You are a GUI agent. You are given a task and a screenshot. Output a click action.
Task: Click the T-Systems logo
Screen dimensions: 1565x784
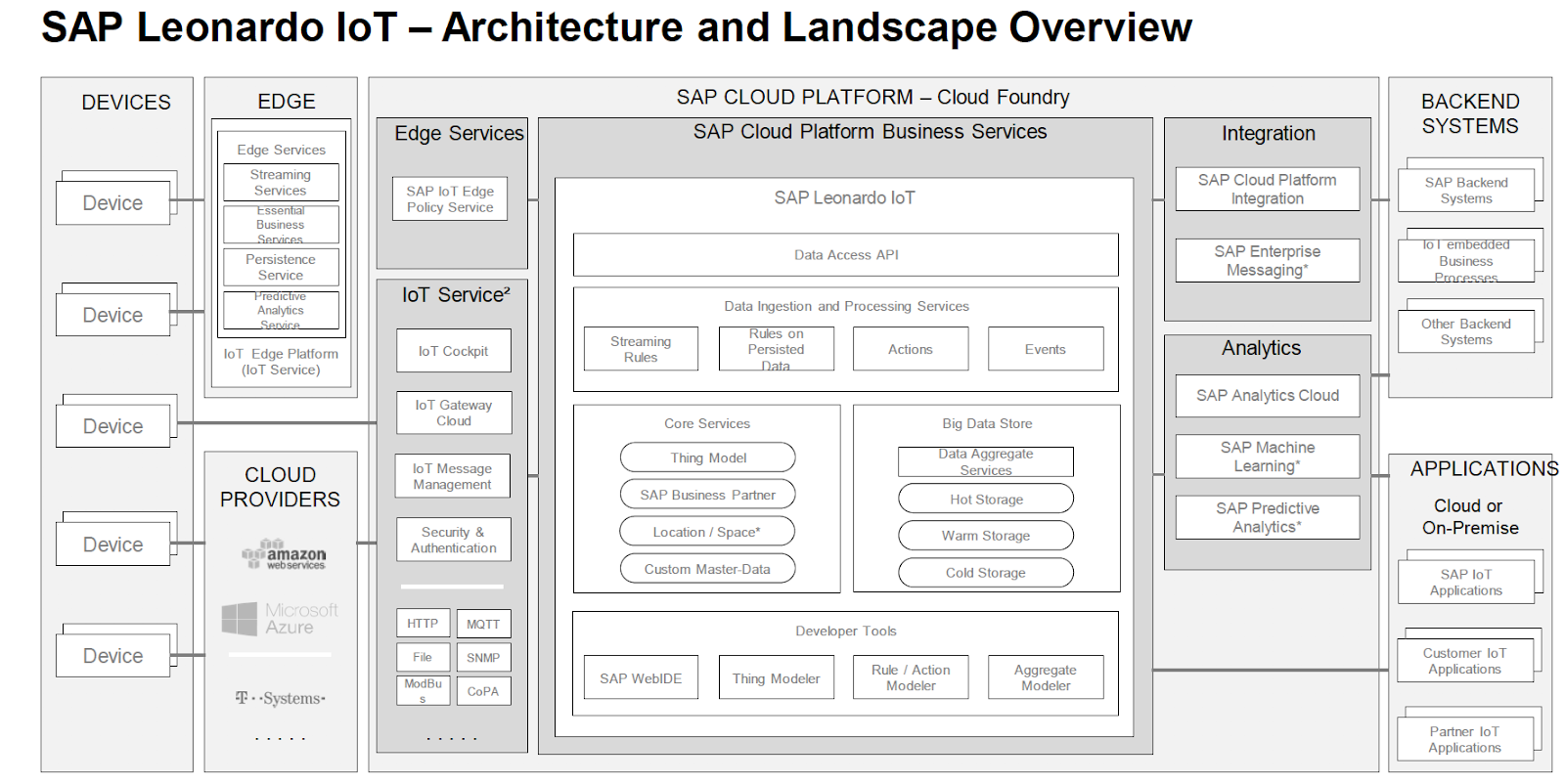(x=281, y=698)
